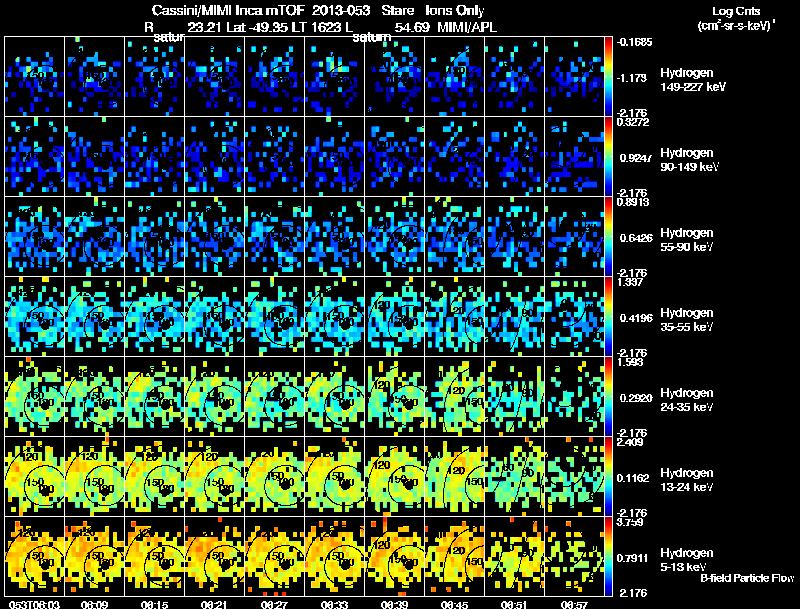
Task: Open the 35-55 keV panel at 06:09
Action: 94,317
